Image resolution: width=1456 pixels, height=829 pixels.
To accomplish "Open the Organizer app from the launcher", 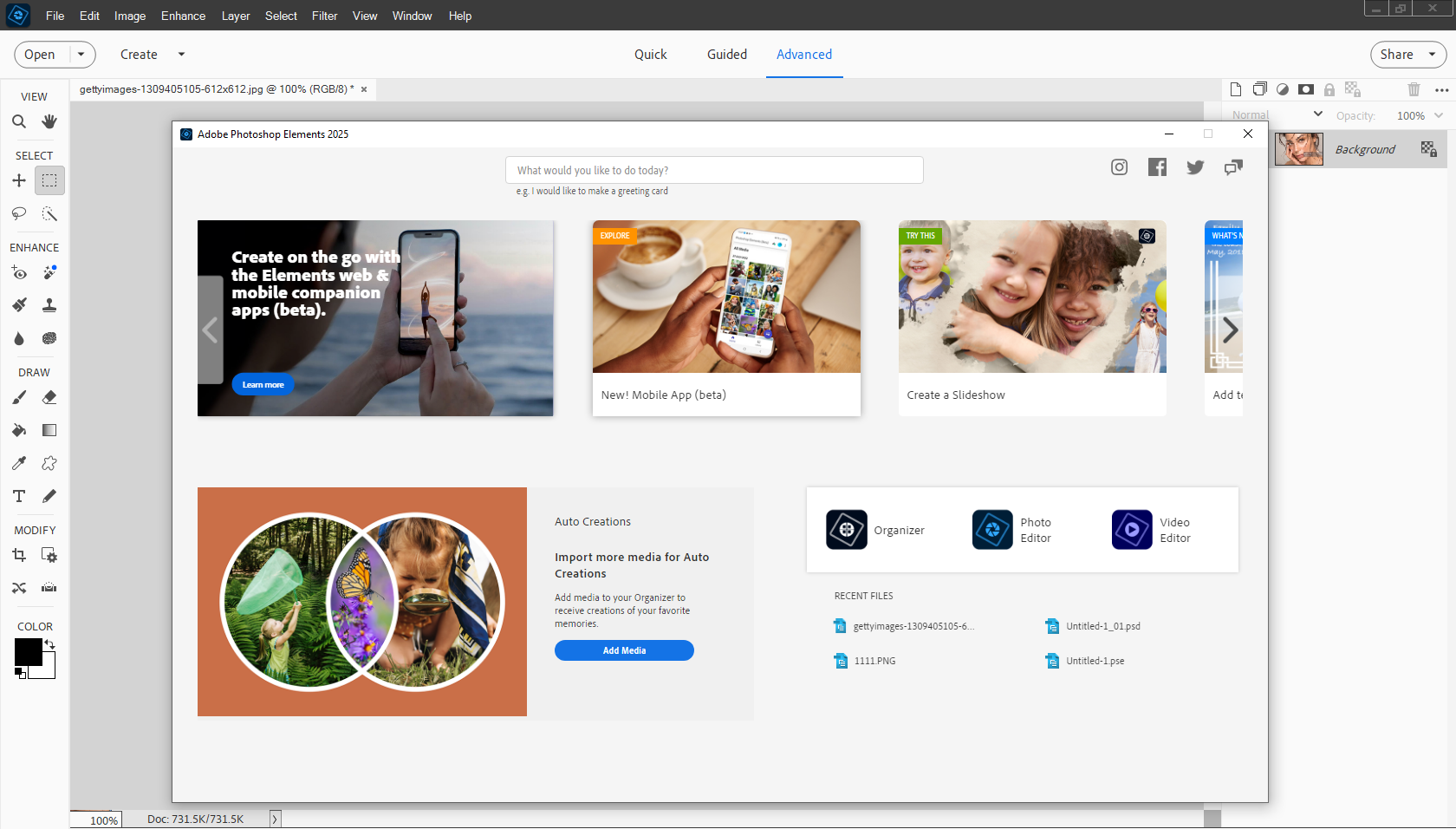I will [875, 530].
